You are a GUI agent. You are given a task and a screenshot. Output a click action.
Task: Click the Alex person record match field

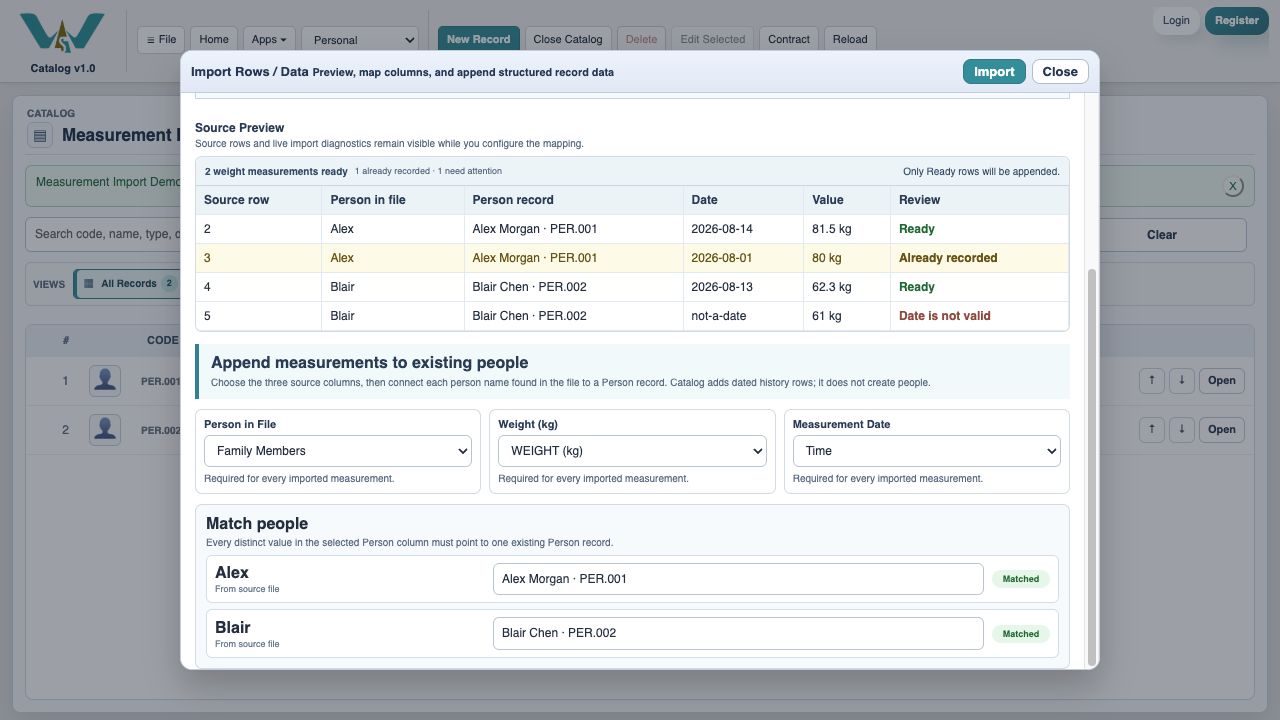point(738,579)
